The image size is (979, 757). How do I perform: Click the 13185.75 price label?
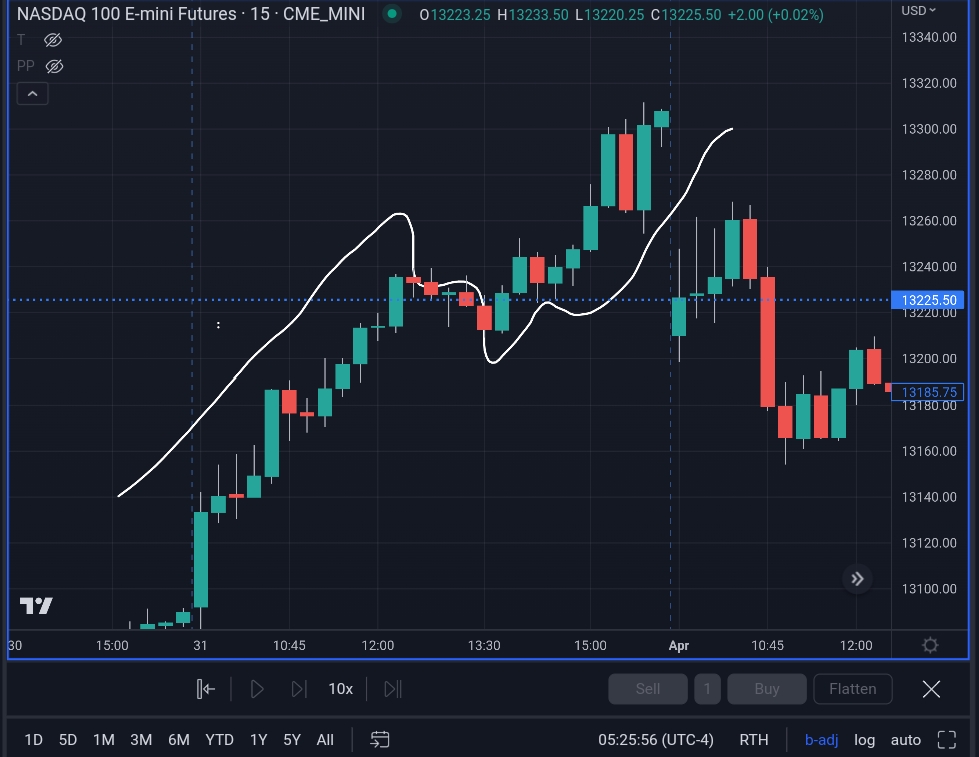[928, 392]
